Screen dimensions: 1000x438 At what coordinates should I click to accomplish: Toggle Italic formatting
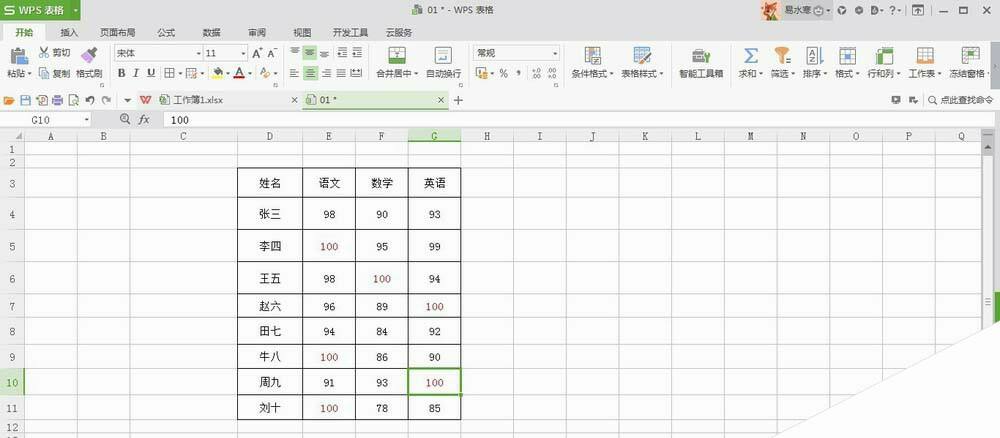(136, 73)
